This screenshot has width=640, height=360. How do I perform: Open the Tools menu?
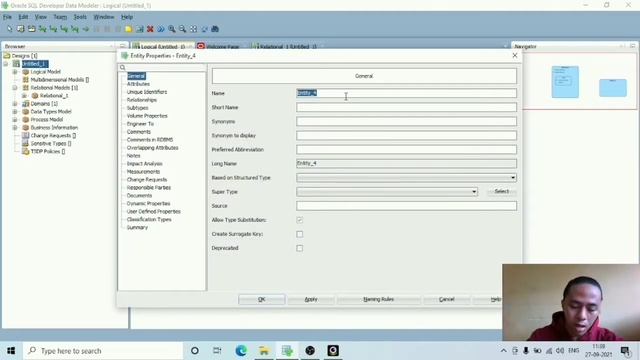click(80, 17)
